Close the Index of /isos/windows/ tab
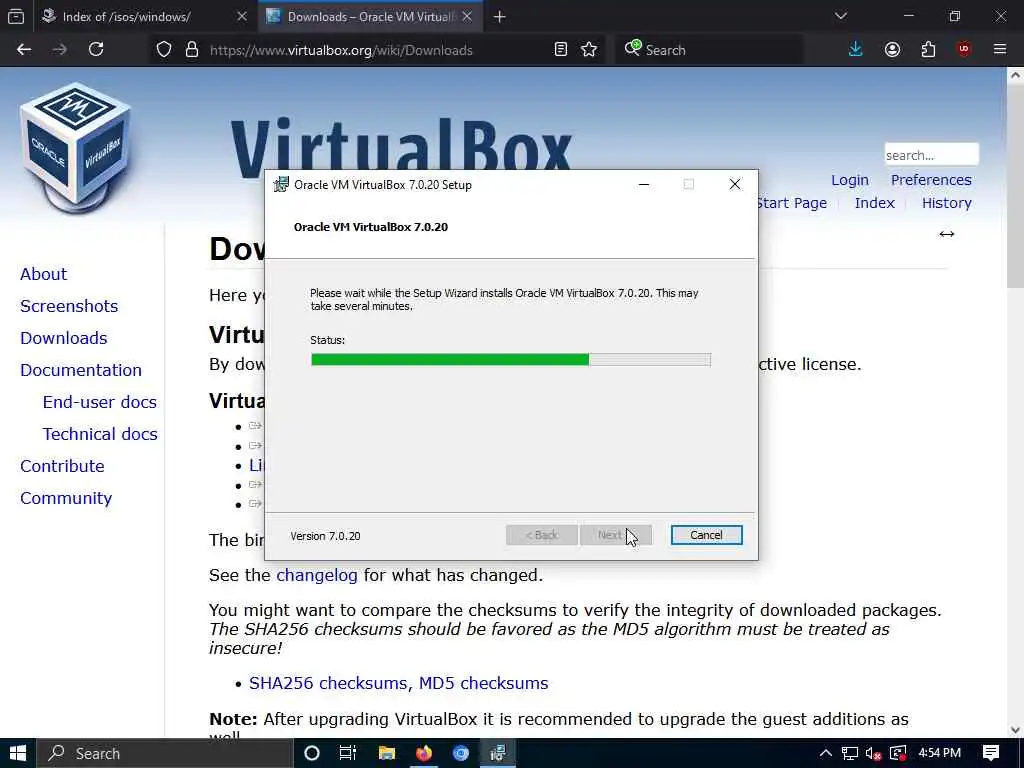Screen dimensions: 1024x768 pyautogui.click(x=242, y=16)
